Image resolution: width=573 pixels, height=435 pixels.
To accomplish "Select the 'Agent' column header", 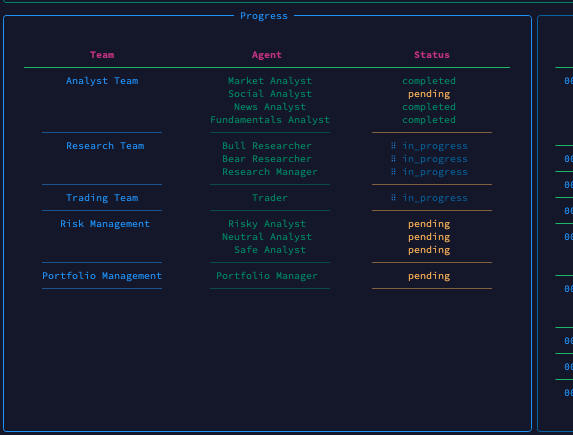I will 267,55.
